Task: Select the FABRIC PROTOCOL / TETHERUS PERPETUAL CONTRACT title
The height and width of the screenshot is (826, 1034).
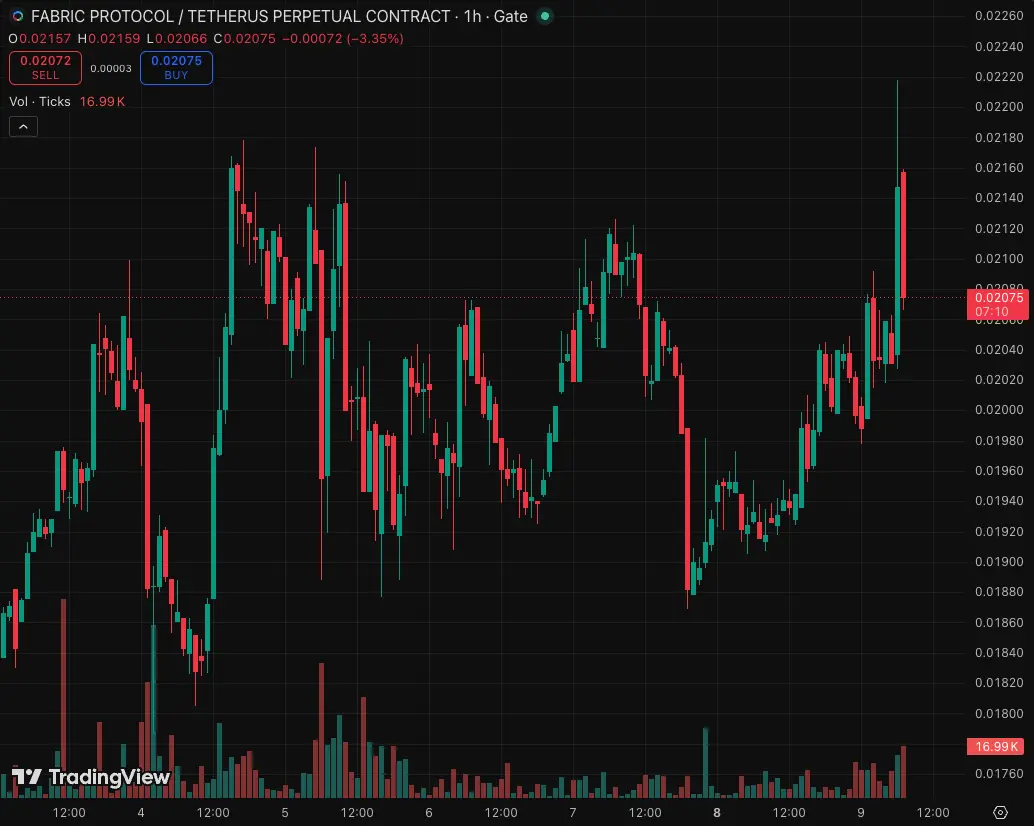Action: [241, 16]
